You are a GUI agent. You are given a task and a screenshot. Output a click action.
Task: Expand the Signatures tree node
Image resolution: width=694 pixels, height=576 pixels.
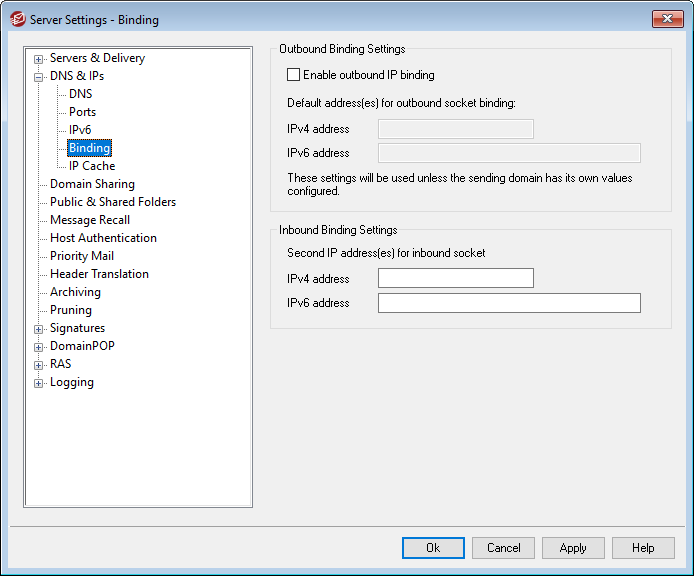point(39,329)
